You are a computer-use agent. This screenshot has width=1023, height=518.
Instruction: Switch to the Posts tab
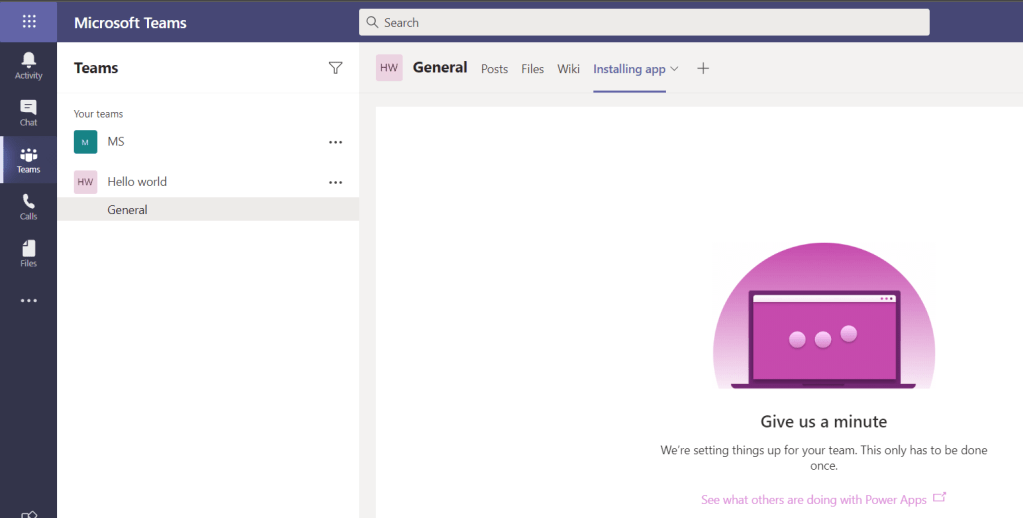point(494,69)
